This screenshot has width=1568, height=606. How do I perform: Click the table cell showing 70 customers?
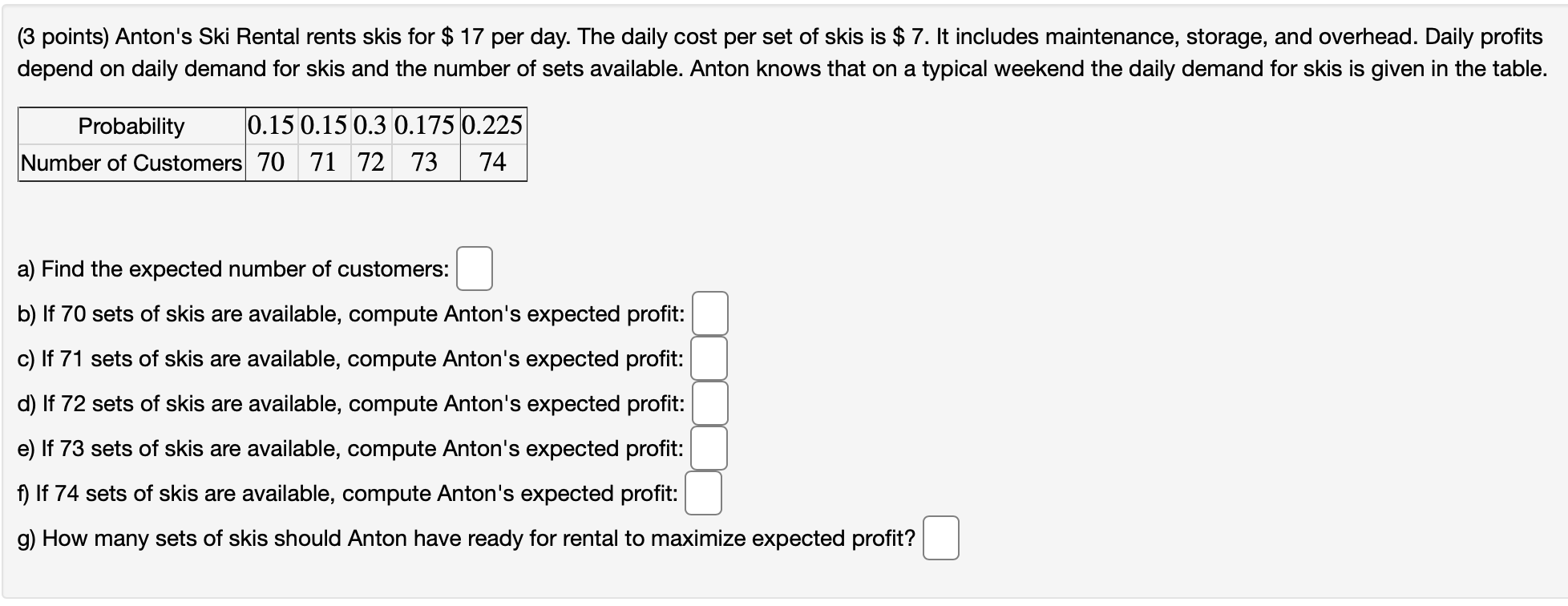click(272, 163)
